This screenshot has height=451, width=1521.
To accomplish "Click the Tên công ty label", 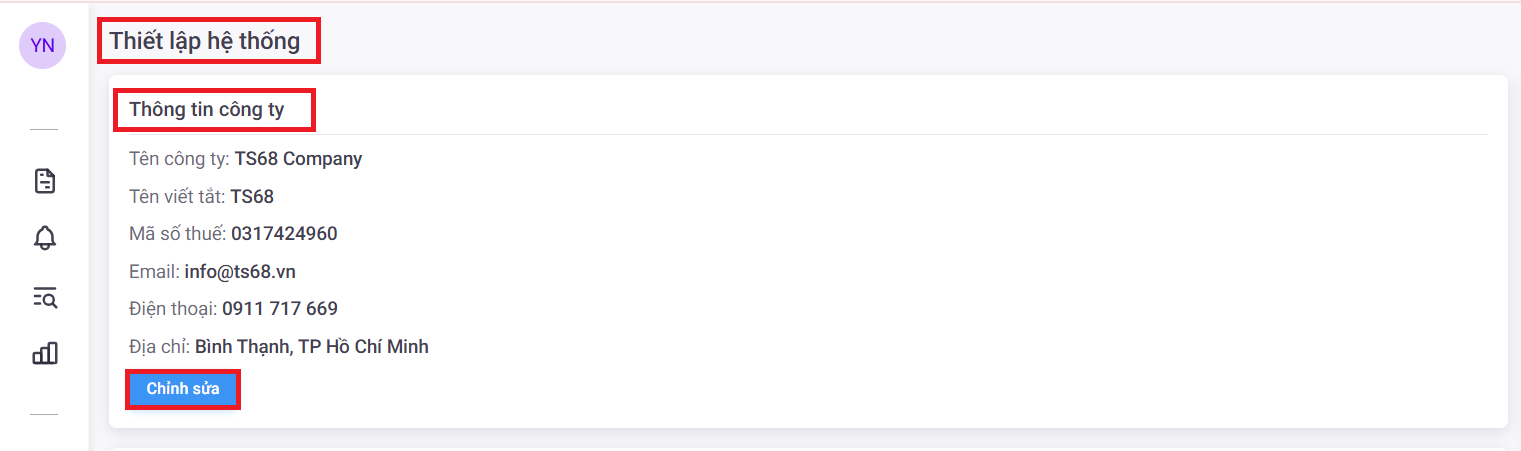I will 180,159.
